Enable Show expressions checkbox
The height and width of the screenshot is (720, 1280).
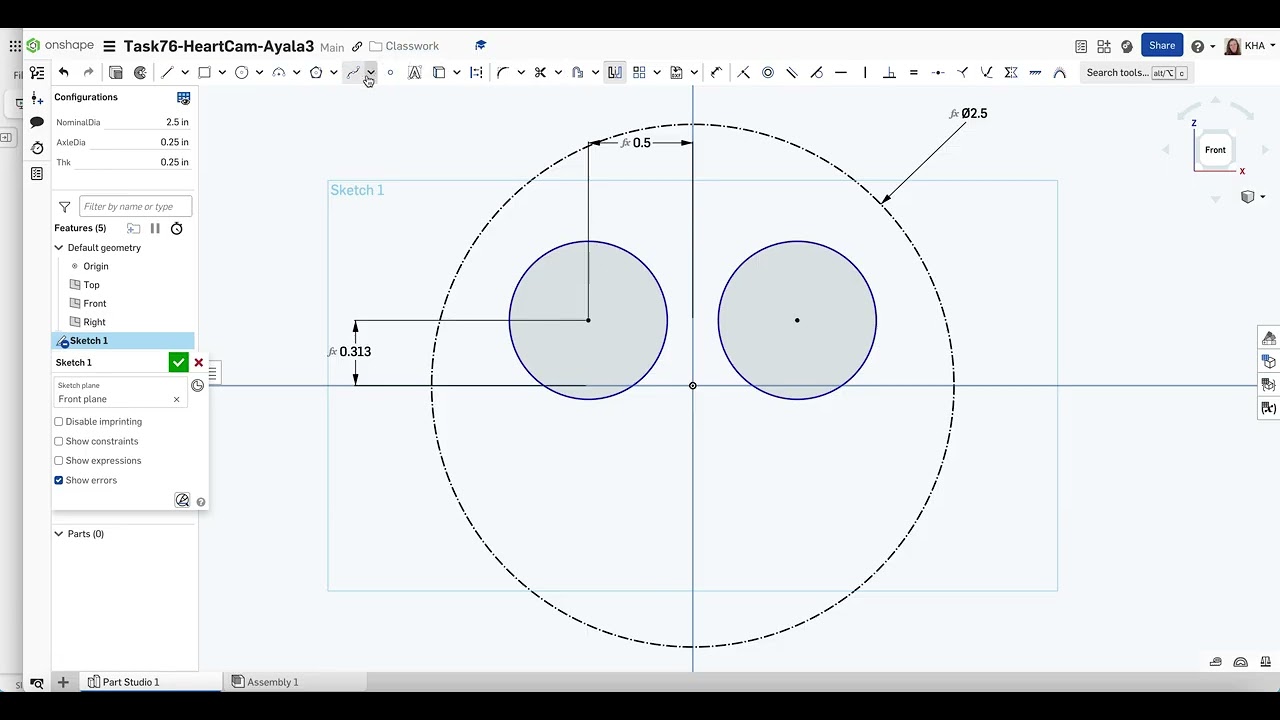coord(59,461)
